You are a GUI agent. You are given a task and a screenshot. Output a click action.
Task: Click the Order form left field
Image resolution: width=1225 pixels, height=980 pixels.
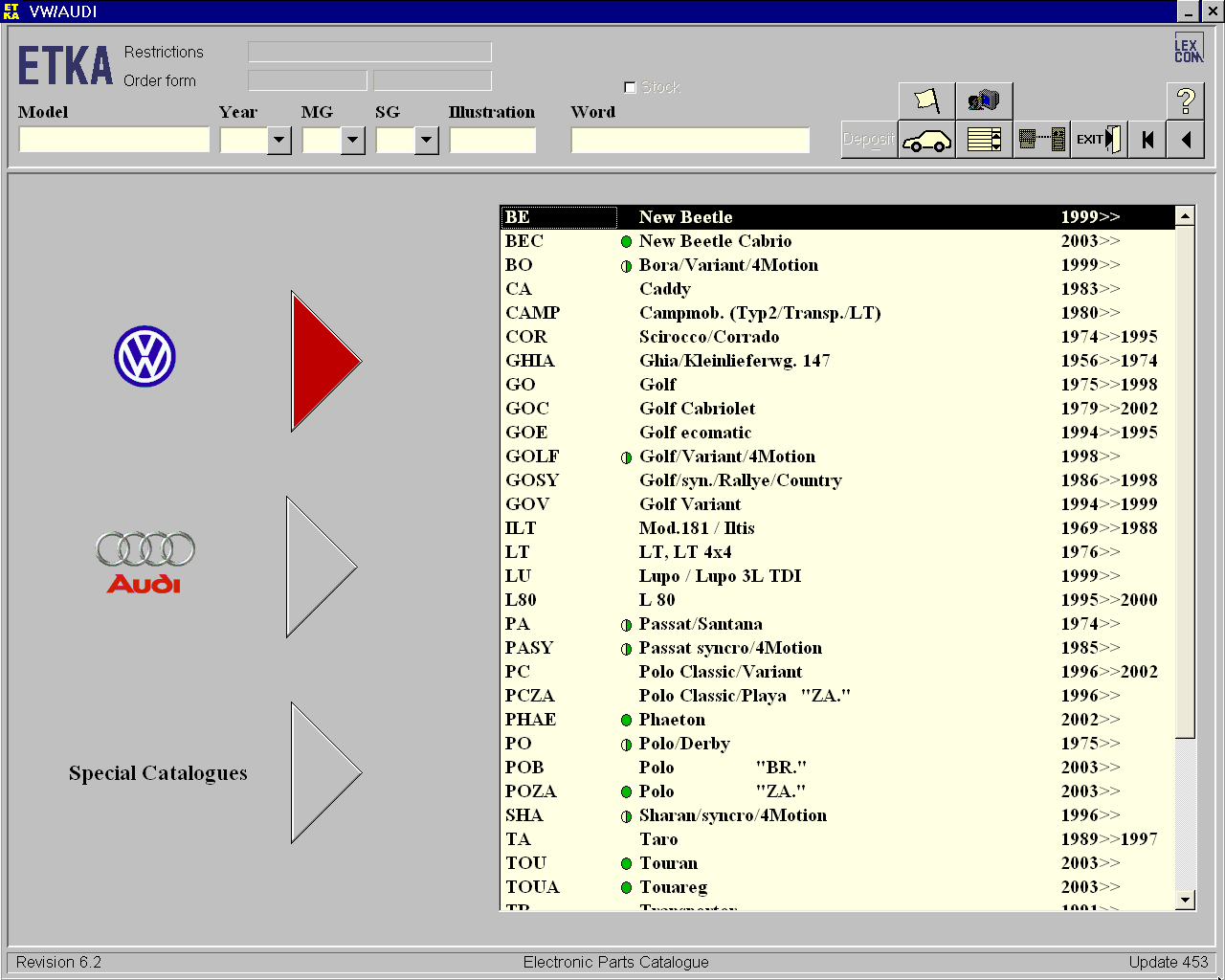tap(307, 80)
